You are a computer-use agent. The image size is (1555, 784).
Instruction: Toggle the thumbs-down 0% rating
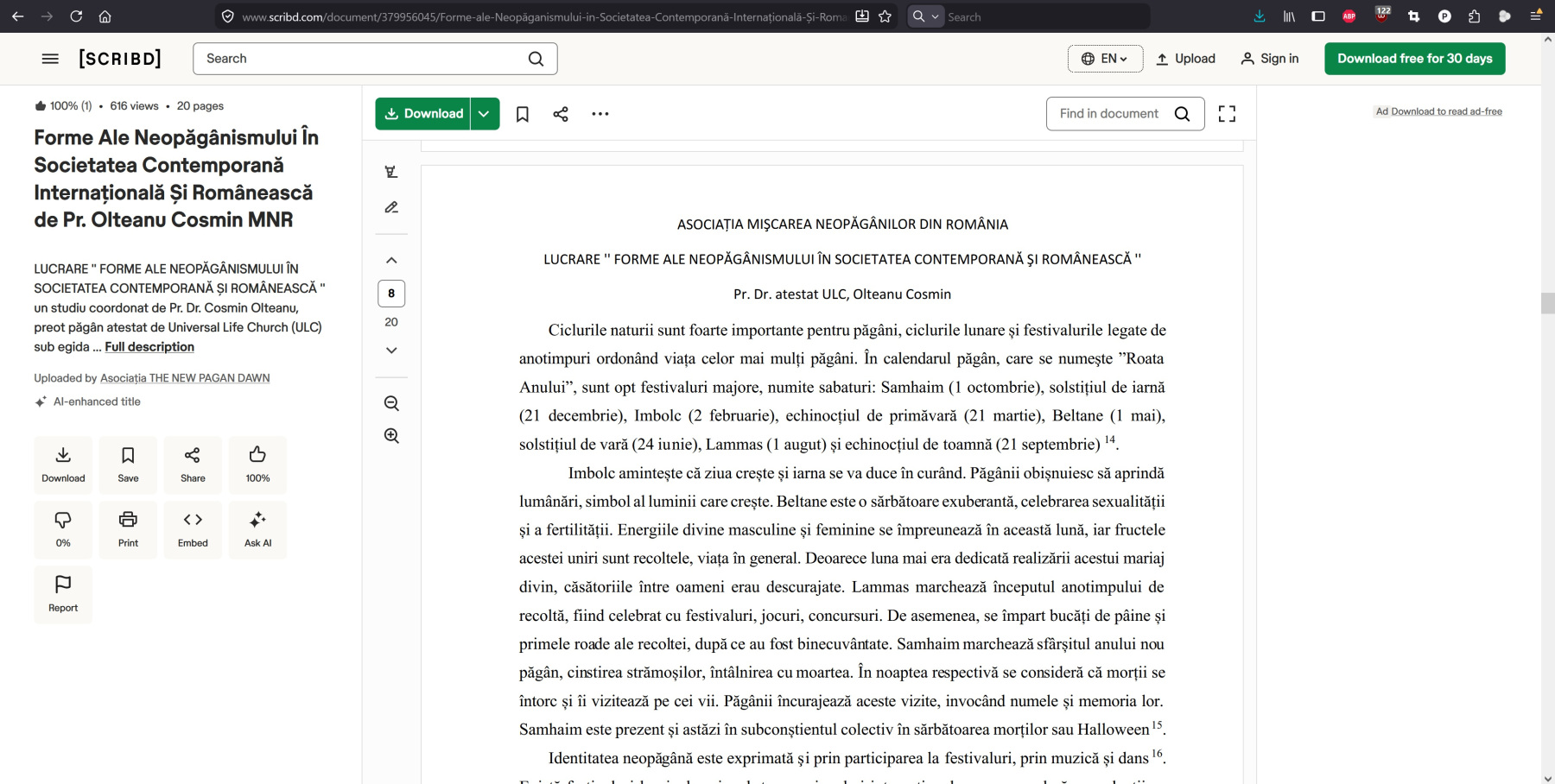tap(63, 528)
